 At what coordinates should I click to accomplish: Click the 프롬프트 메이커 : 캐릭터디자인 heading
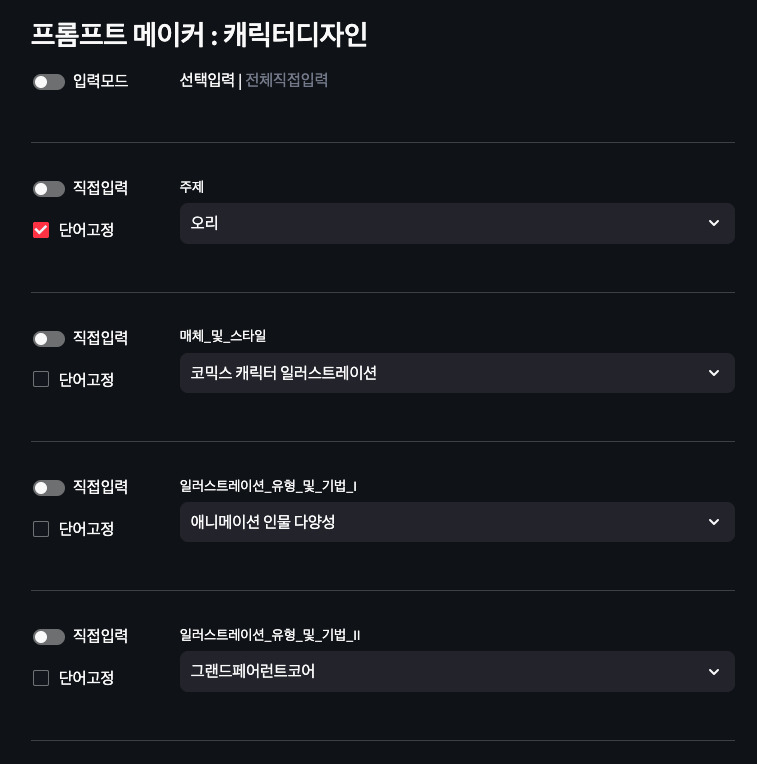pyautogui.click(x=199, y=35)
